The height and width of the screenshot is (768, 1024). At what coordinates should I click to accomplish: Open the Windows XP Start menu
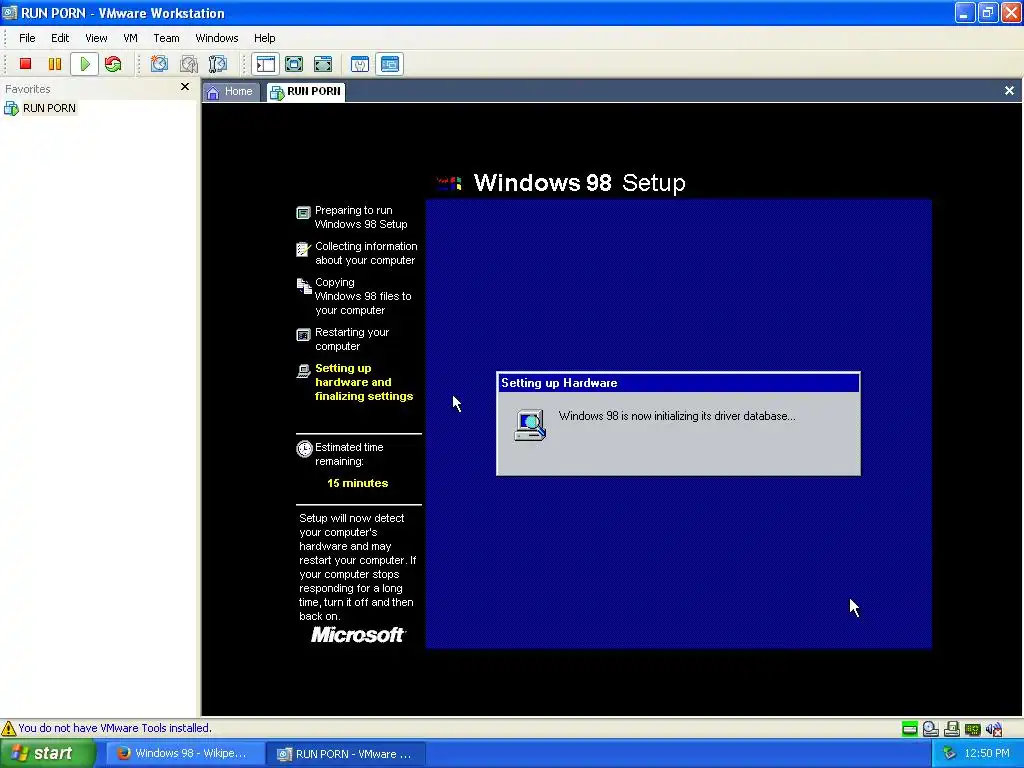(x=48, y=754)
